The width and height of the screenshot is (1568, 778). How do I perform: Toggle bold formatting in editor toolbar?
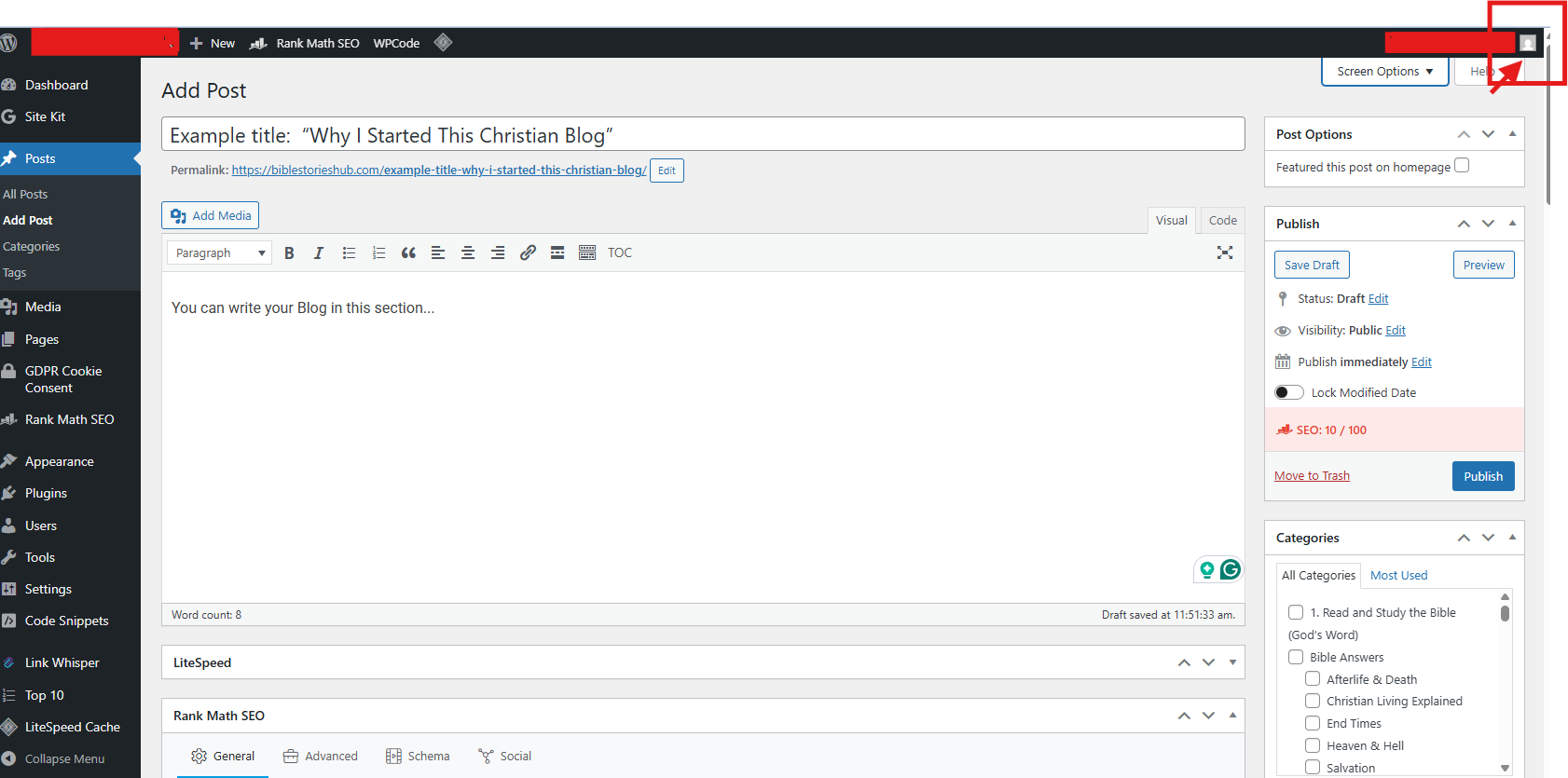289,253
